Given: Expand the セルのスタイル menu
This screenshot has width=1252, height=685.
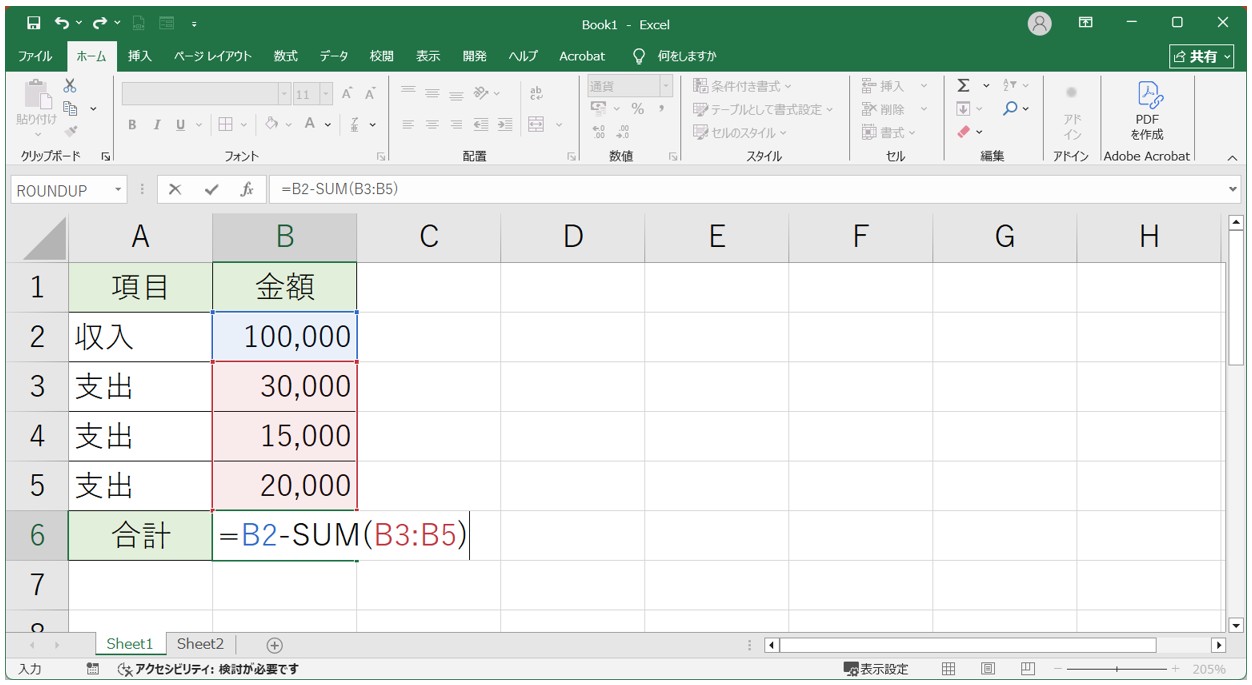Looking at the screenshot, I should pos(740,132).
